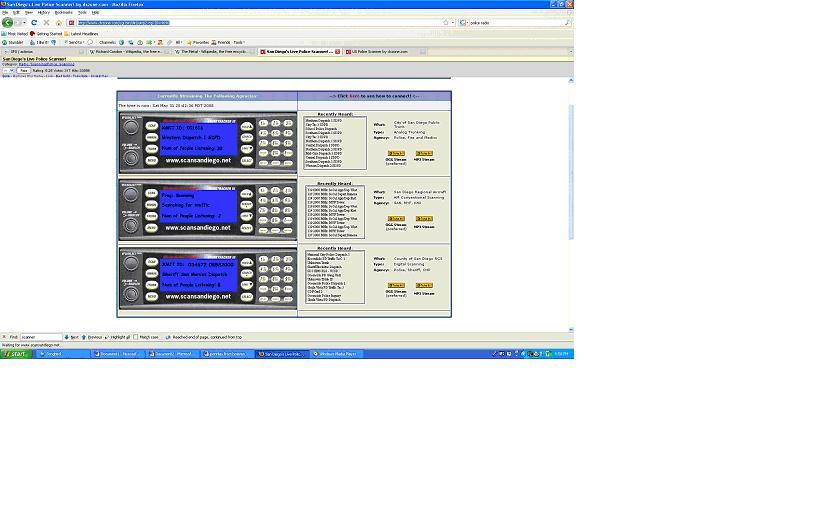Click the San Marcos Dispatch scanner display image
The width and height of the screenshot is (840, 525).
[207, 279]
